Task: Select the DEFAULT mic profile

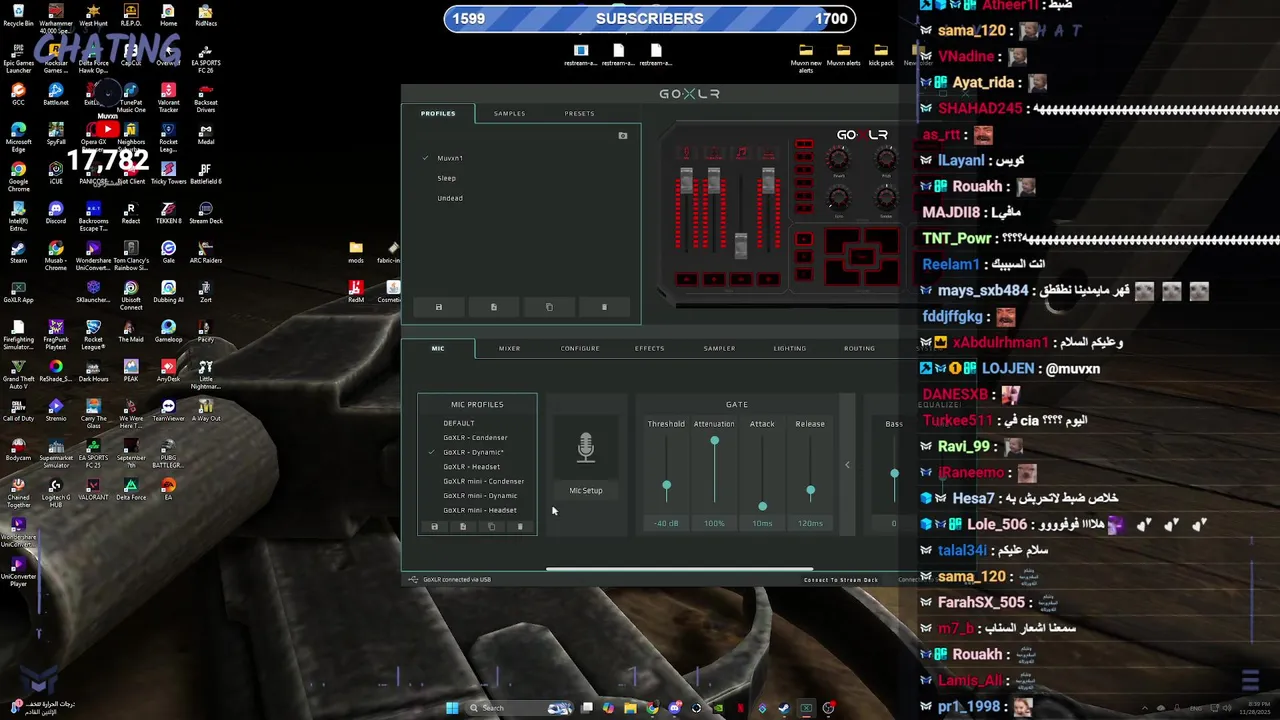Action: point(459,423)
